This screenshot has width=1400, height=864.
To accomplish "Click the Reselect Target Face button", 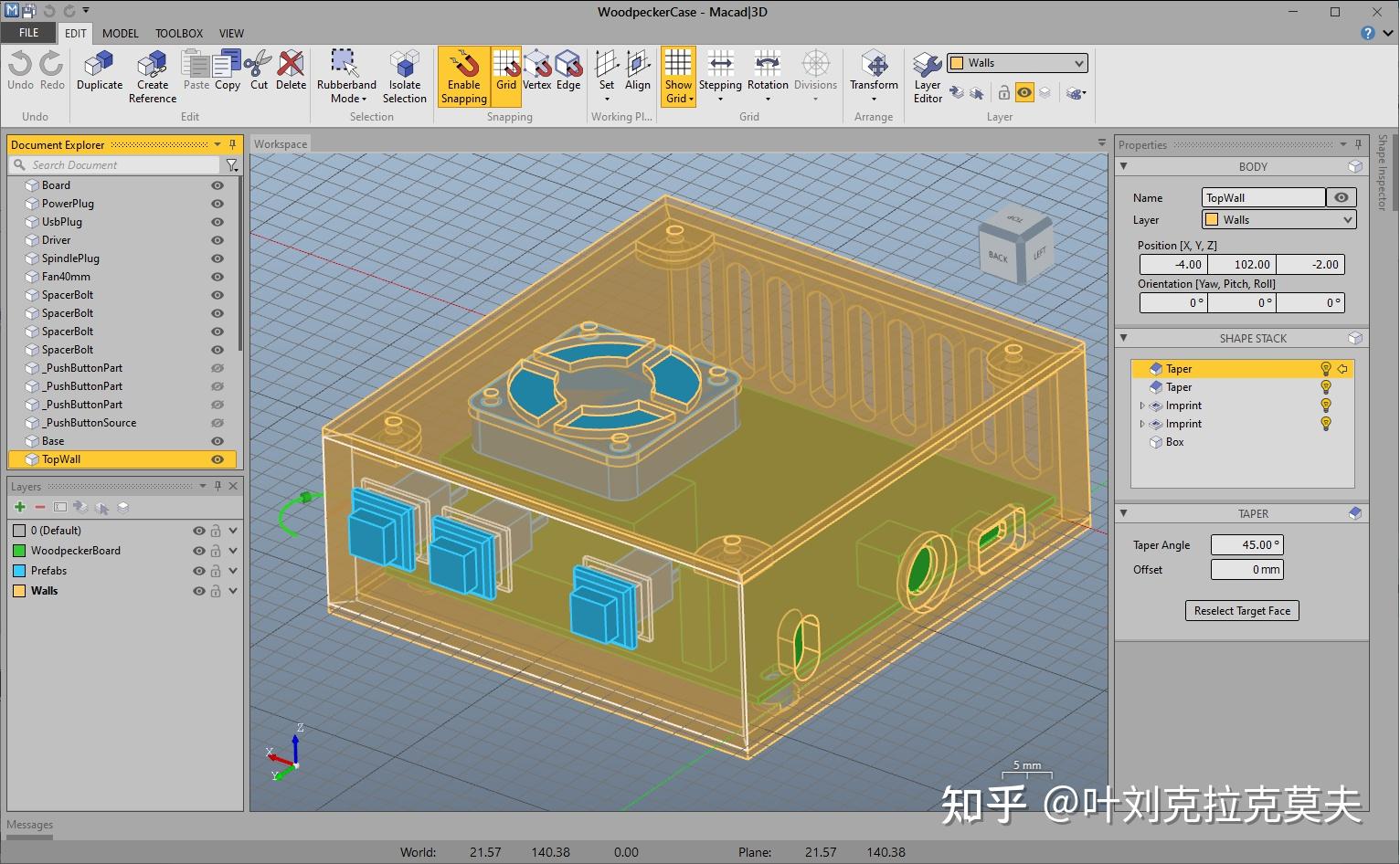I will coord(1241,610).
